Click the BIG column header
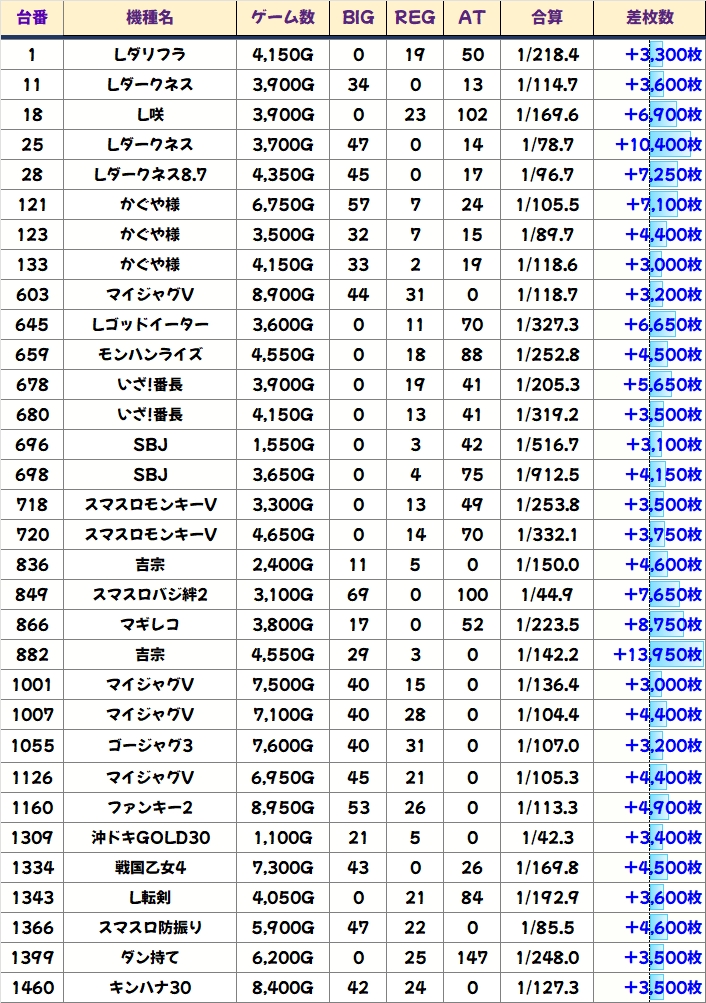The height and width of the screenshot is (1003, 706). pyautogui.click(x=358, y=18)
